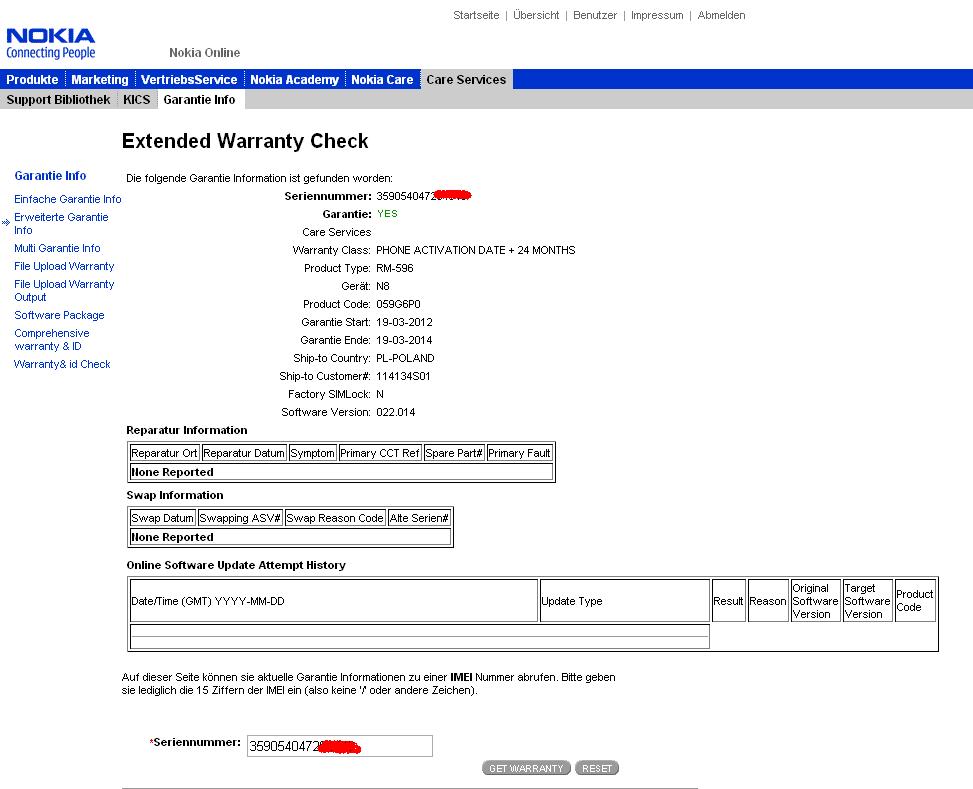Open the Nokia Care tab
The width and height of the screenshot is (973, 789).
pyautogui.click(x=382, y=79)
